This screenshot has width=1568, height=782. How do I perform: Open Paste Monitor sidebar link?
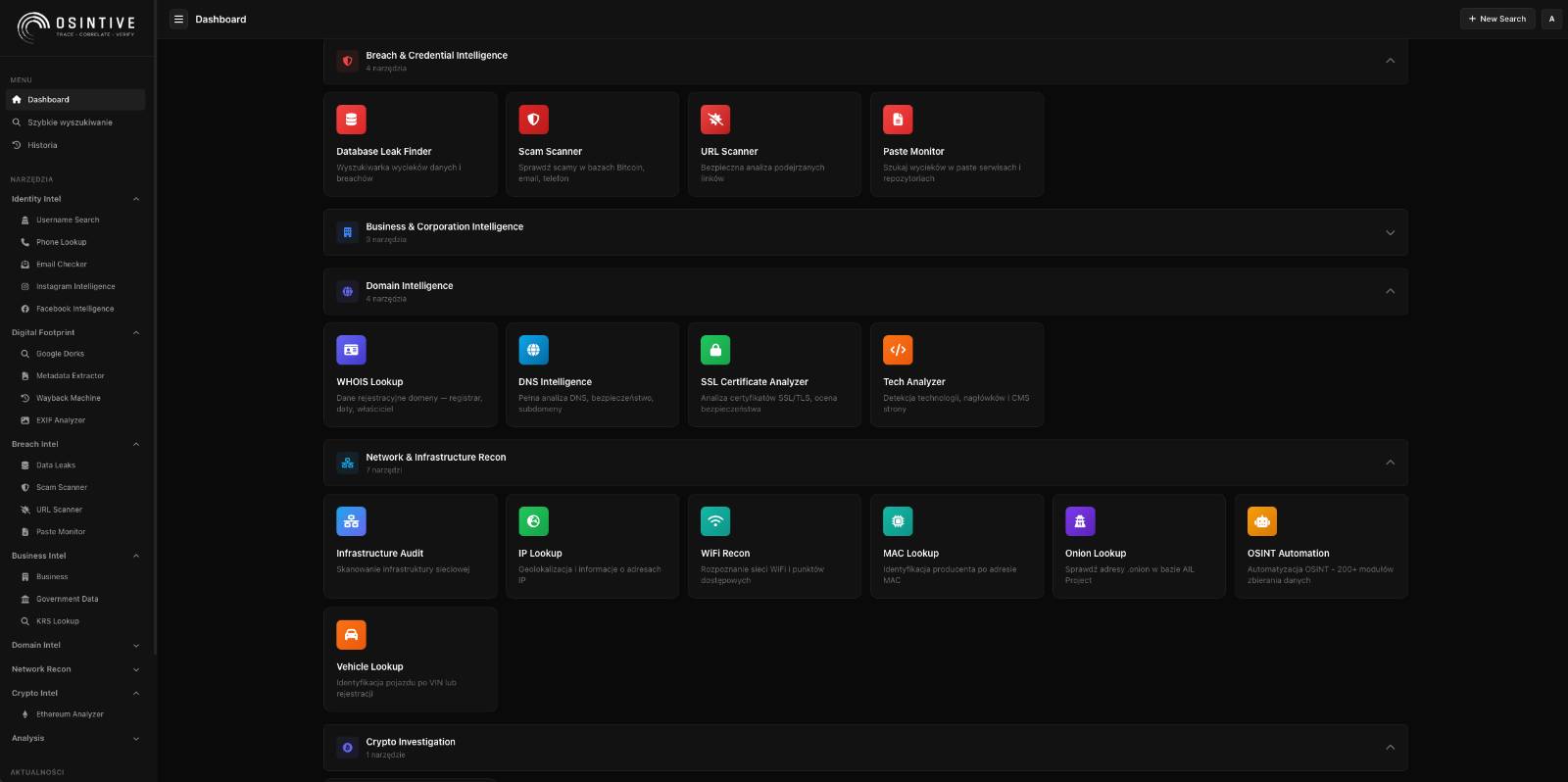(80, 532)
